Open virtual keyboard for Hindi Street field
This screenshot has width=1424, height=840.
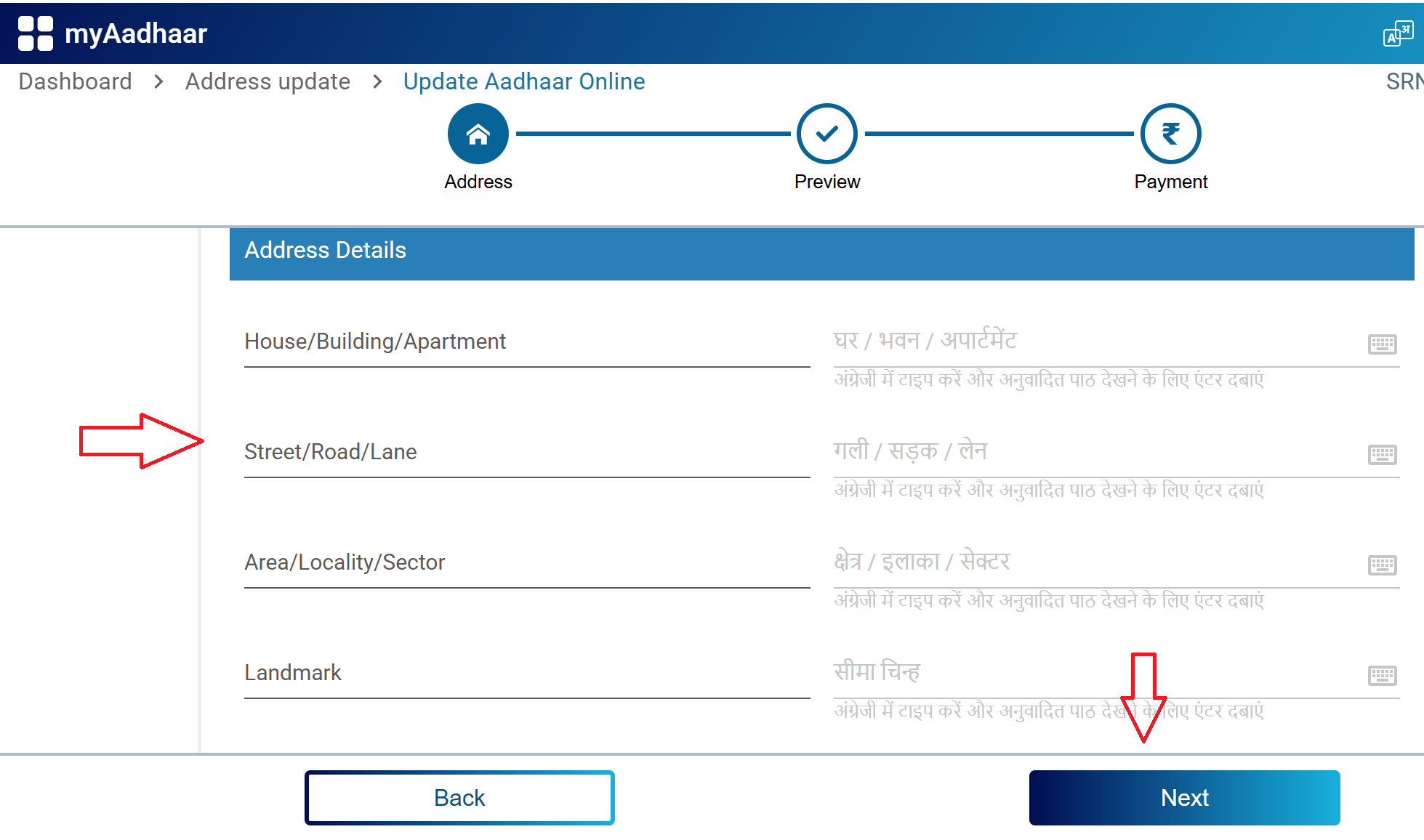tap(1382, 455)
